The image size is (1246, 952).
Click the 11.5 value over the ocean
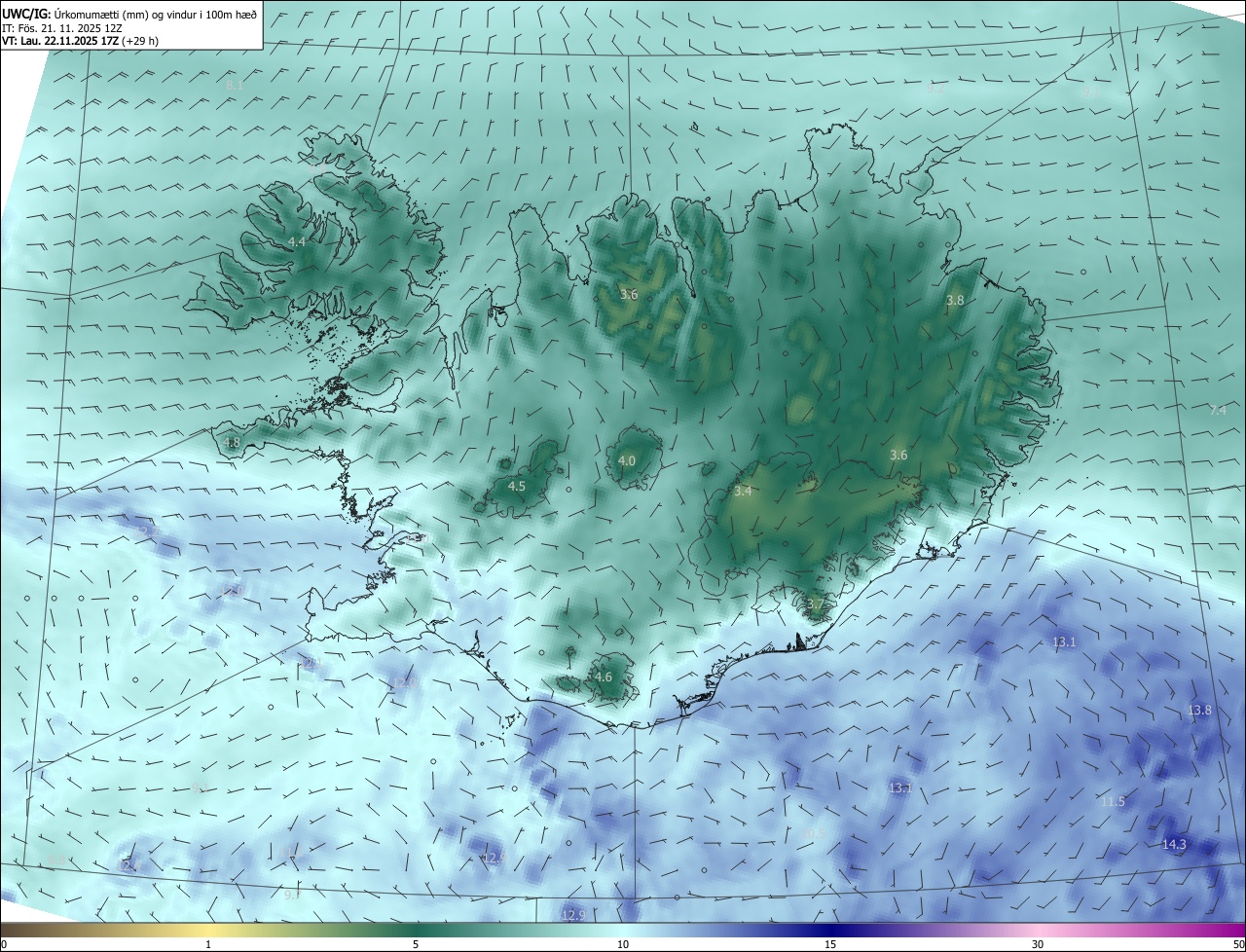click(1113, 802)
